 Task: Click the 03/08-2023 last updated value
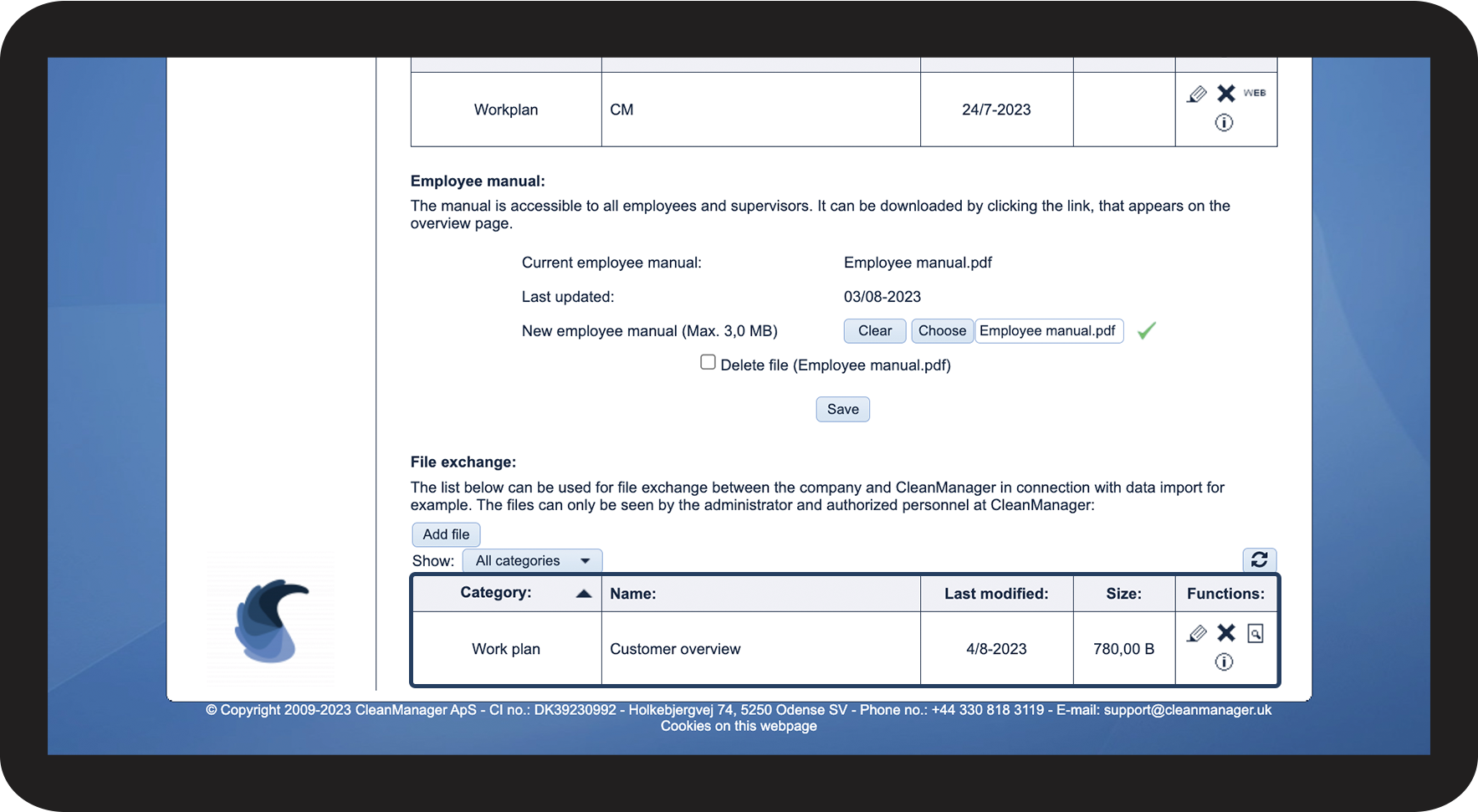tap(882, 297)
